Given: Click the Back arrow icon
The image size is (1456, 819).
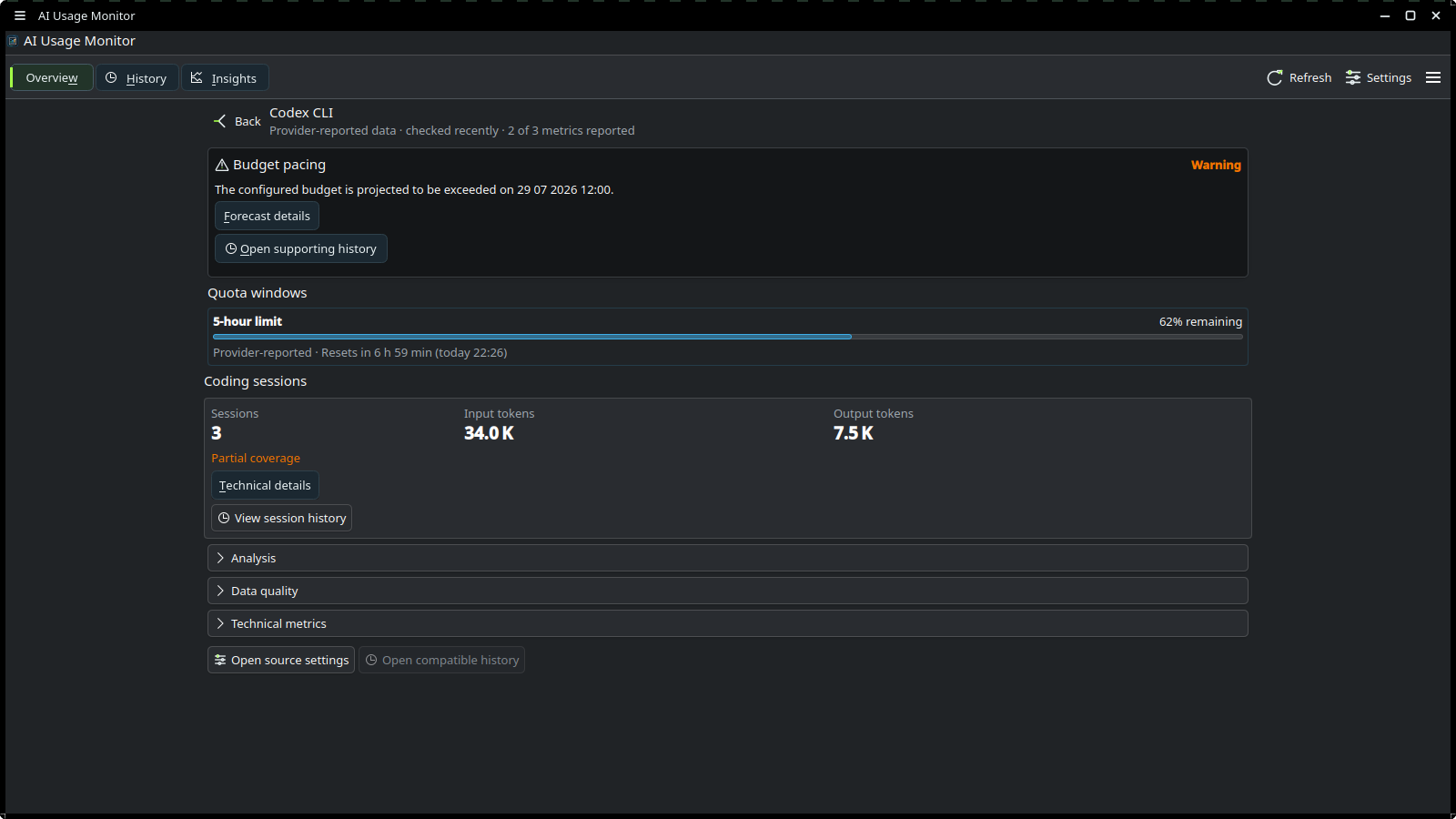Looking at the screenshot, I should (220, 121).
